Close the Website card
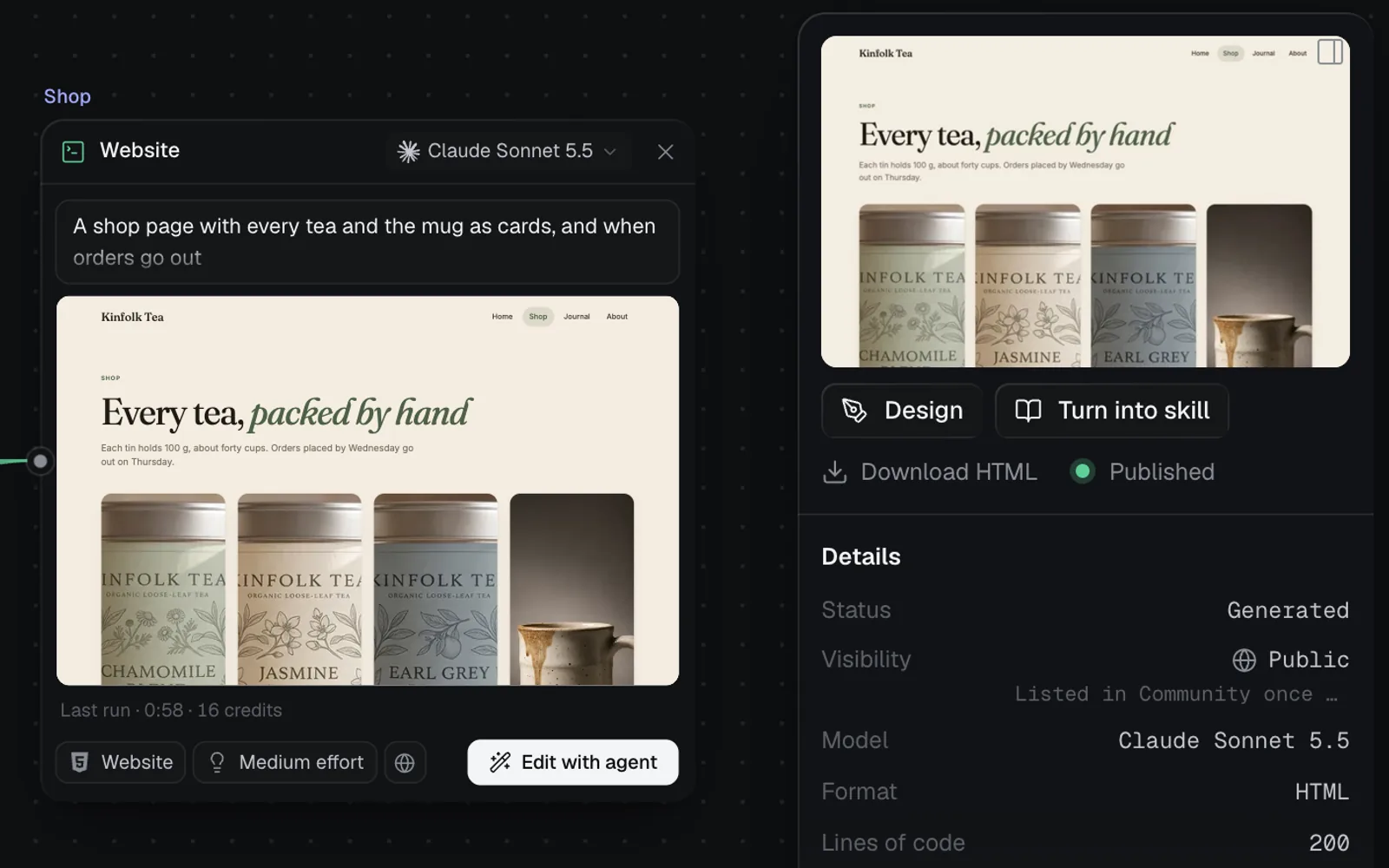 point(666,152)
